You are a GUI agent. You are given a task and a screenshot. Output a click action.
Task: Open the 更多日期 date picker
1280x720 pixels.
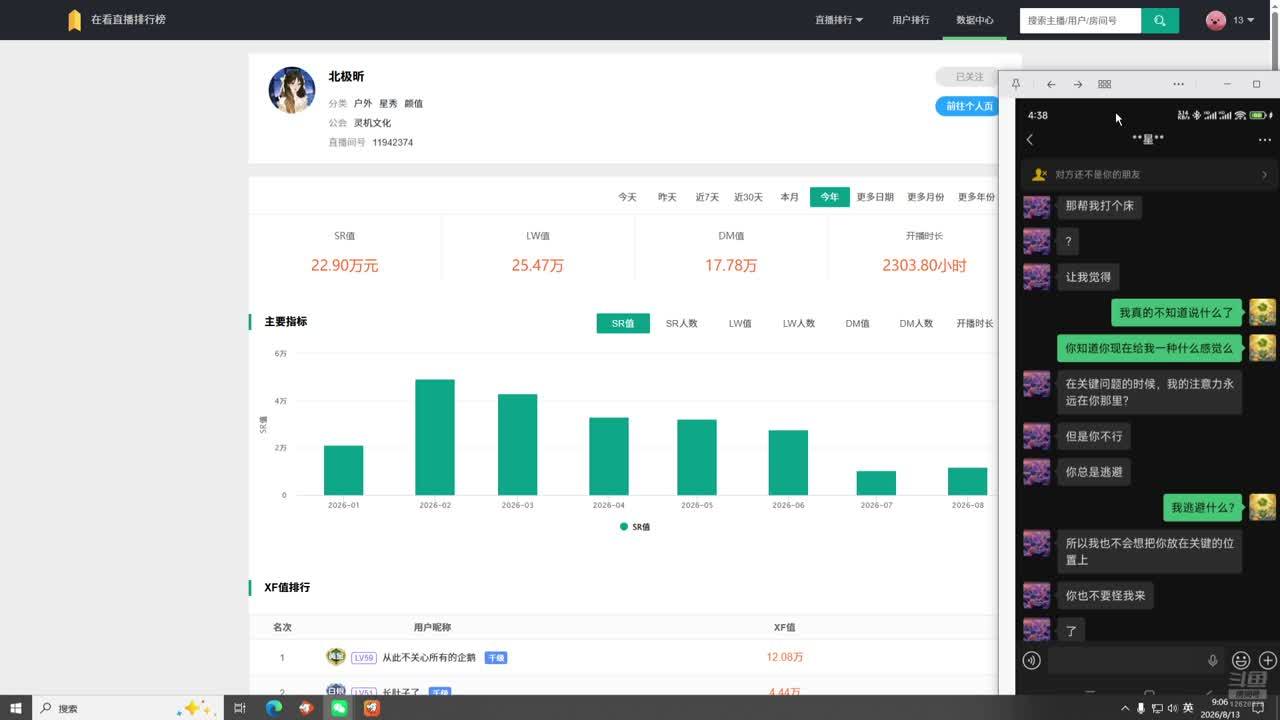[x=875, y=197]
